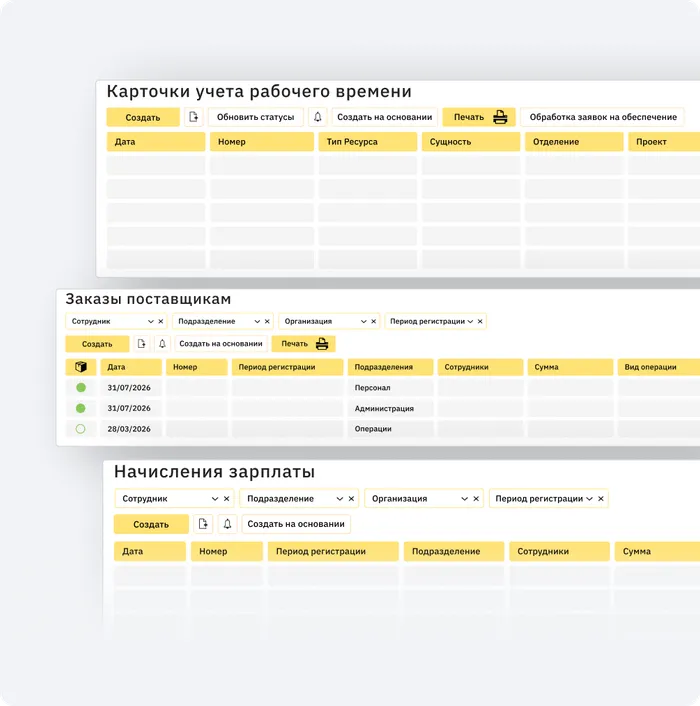Expand the Сотрудник dropdown in Начисления зарплаты
Image resolution: width=700 pixels, height=706 pixels.
(x=213, y=498)
